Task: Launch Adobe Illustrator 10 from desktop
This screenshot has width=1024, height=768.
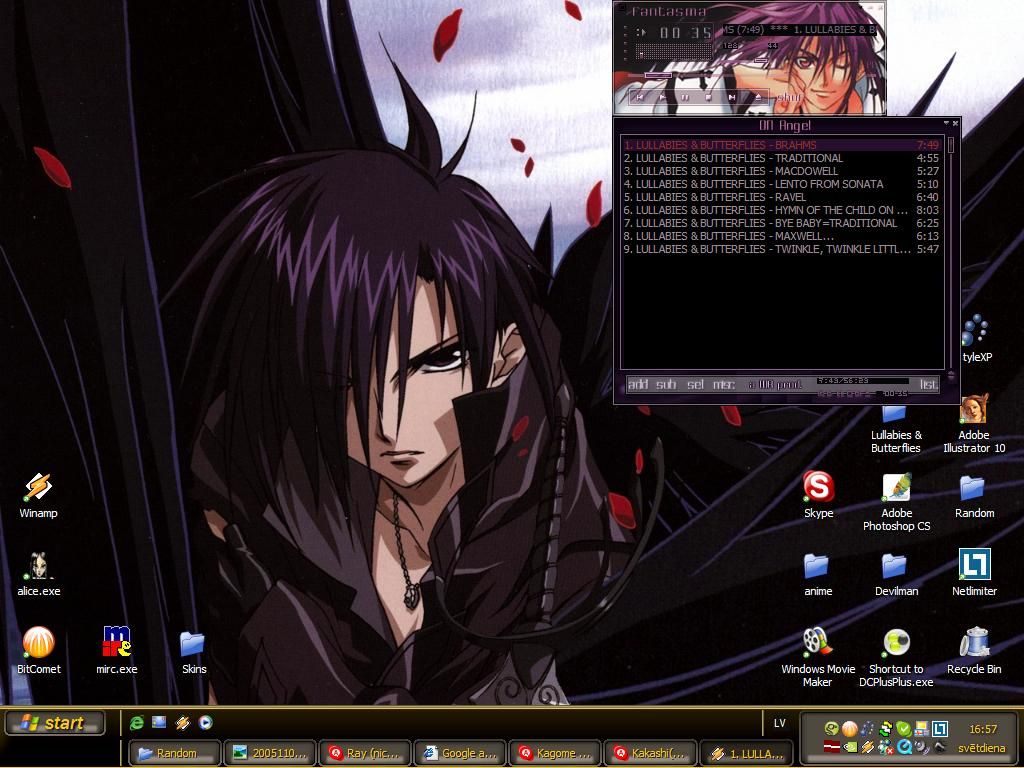Action: click(x=974, y=424)
